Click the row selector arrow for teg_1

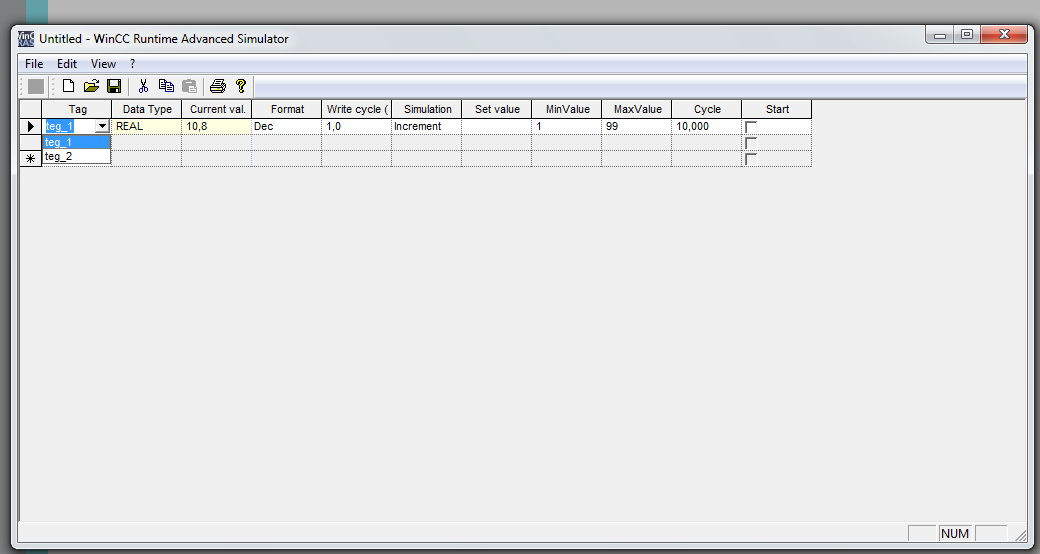pos(31,126)
